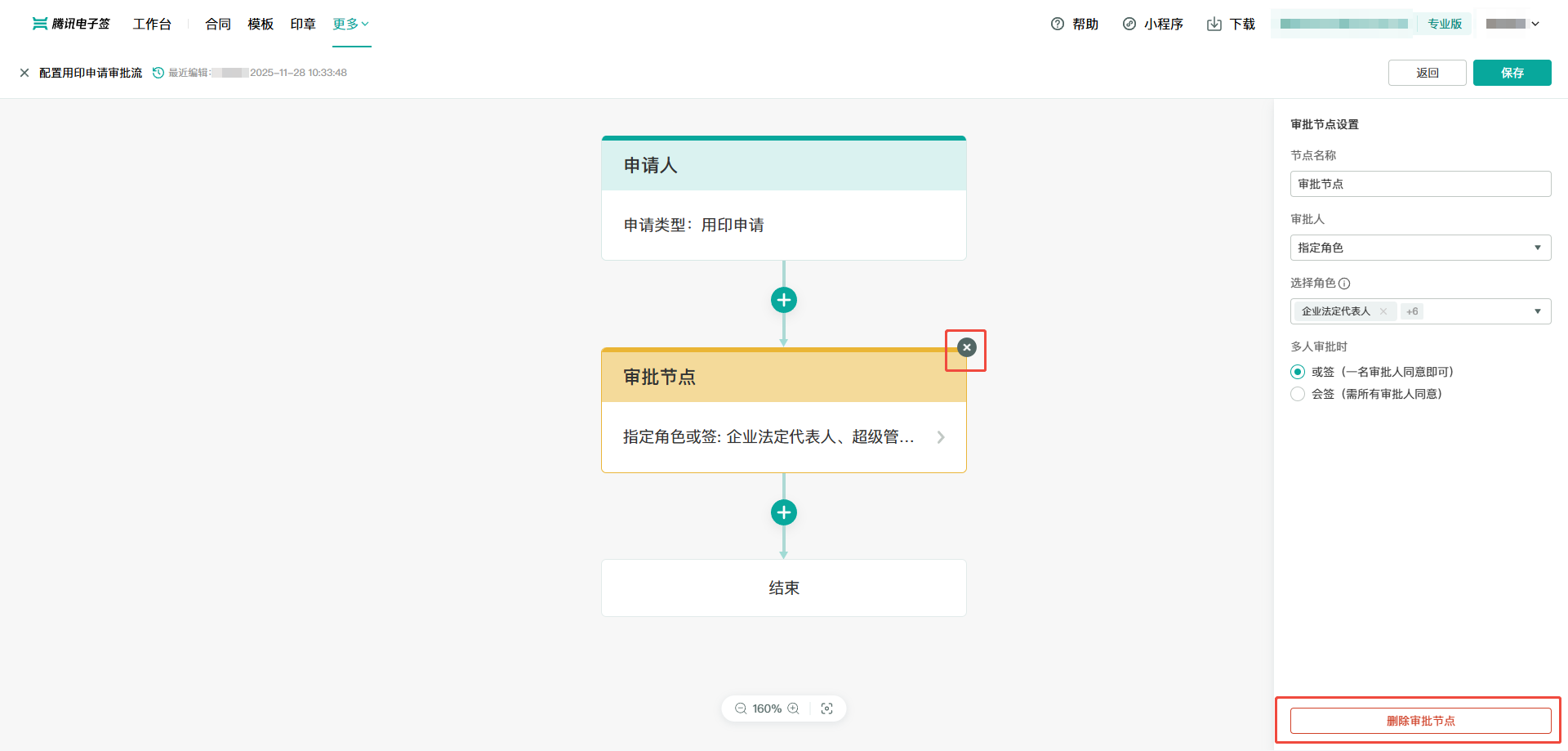Screen dimensions: 1568x751
Task: Zoom out the flow canvas
Action: (741, 709)
